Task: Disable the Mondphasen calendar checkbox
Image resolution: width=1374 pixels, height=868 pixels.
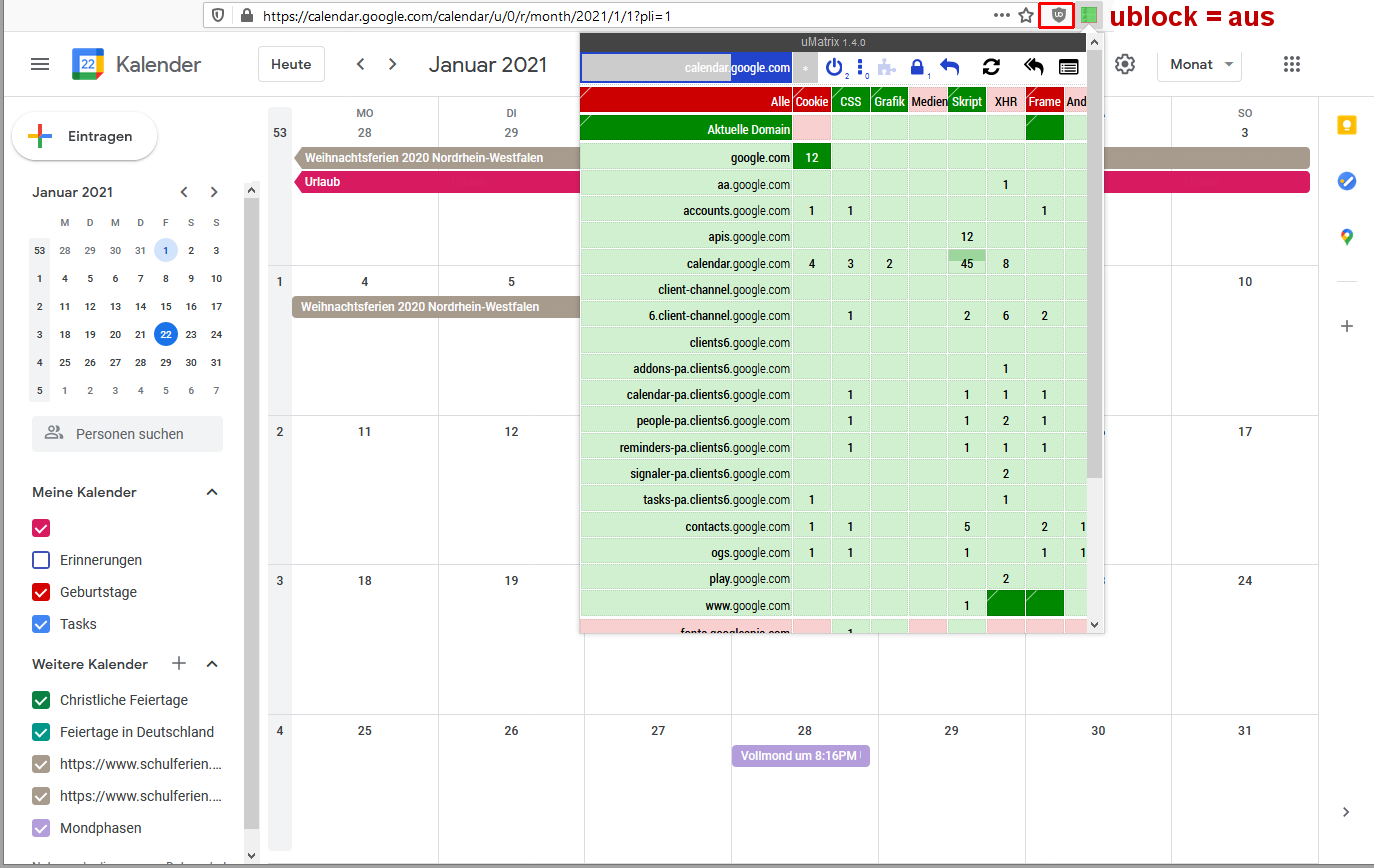Action: coord(41,828)
